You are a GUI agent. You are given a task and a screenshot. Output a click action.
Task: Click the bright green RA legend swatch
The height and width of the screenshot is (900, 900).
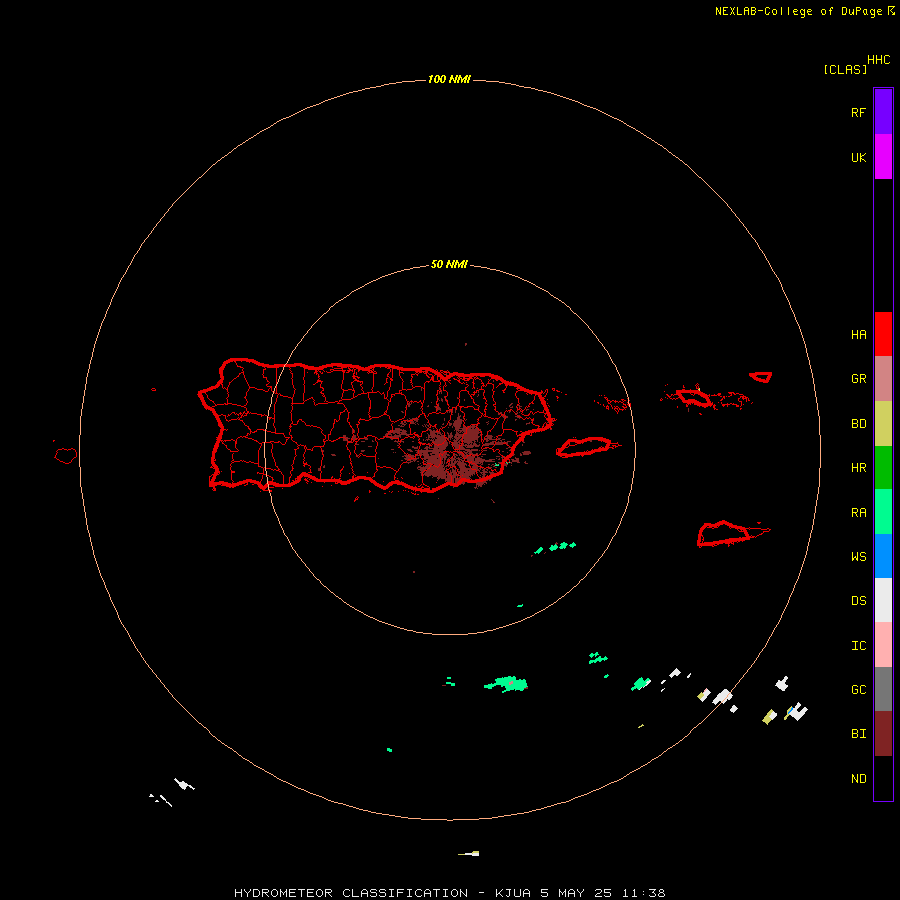pyautogui.click(x=883, y=512)
